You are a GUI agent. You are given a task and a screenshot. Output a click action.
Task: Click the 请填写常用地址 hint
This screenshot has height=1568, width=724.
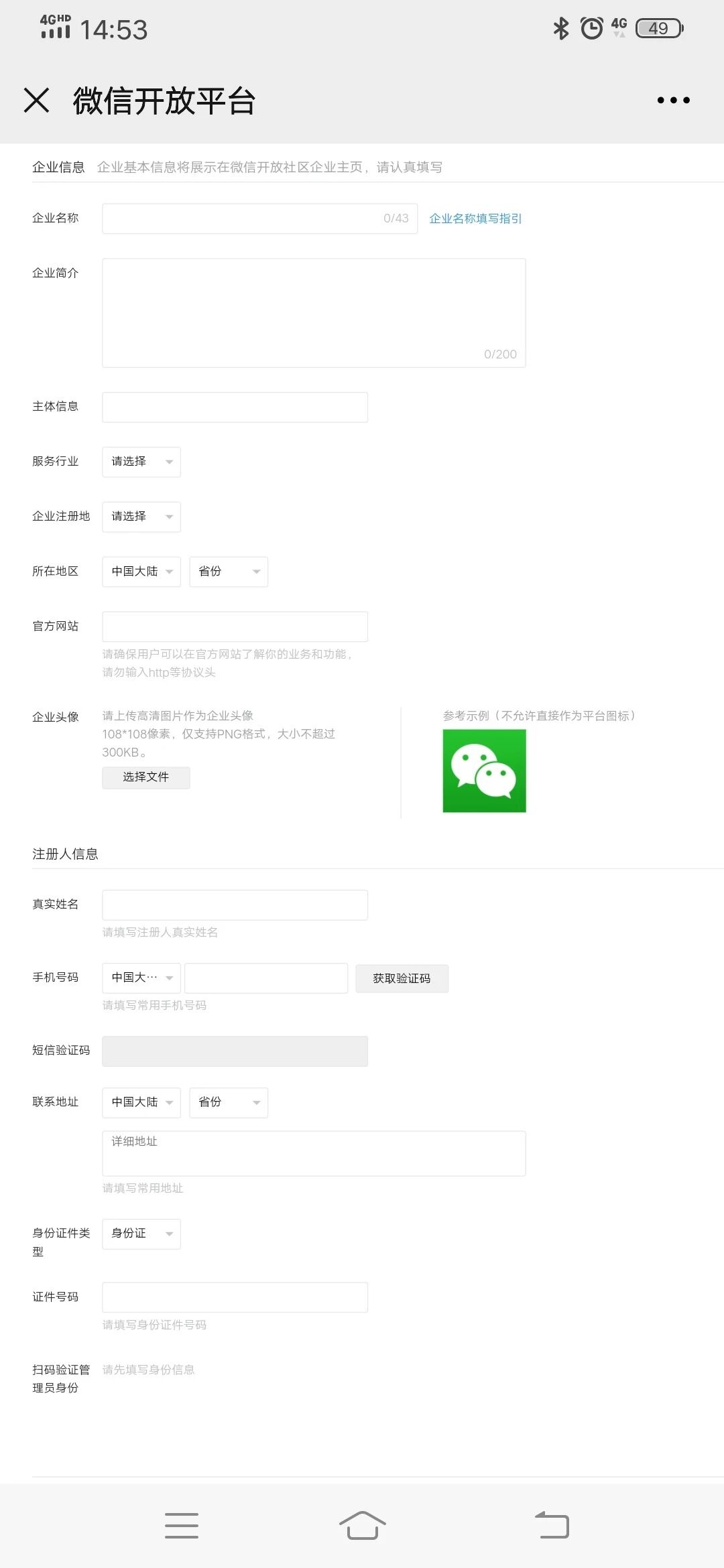(x=143, y=1188)
